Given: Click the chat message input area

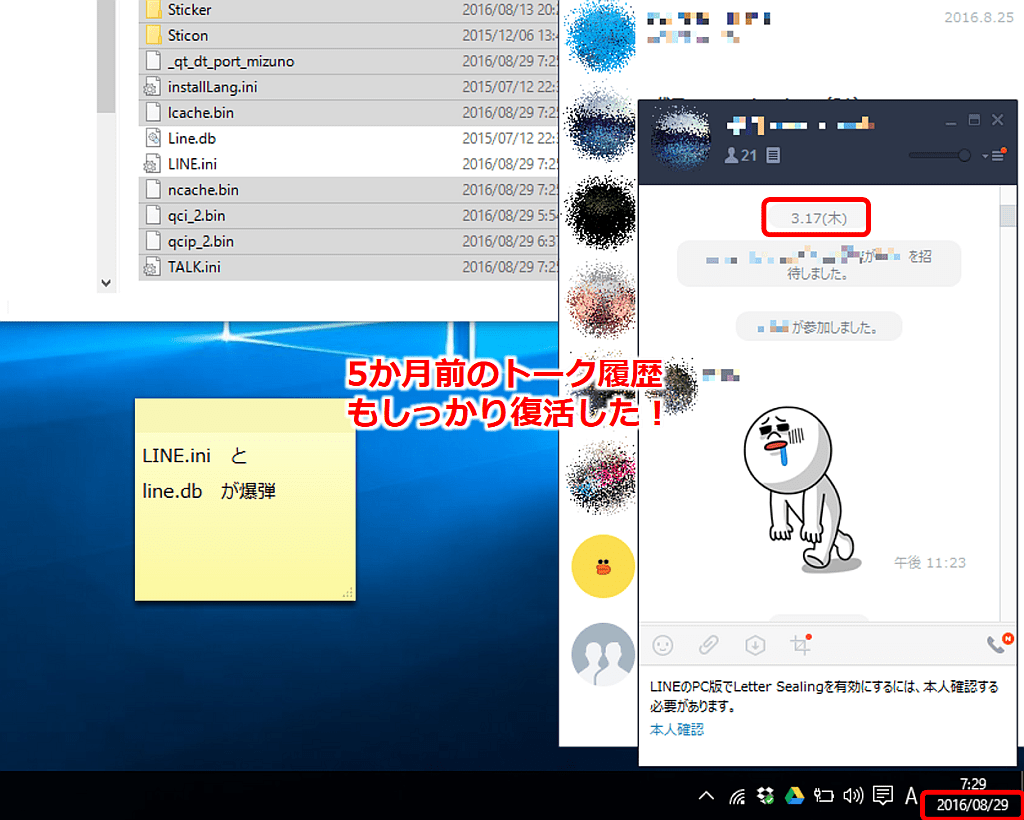Looking at the screenshot, I should [x=827, y=715].
